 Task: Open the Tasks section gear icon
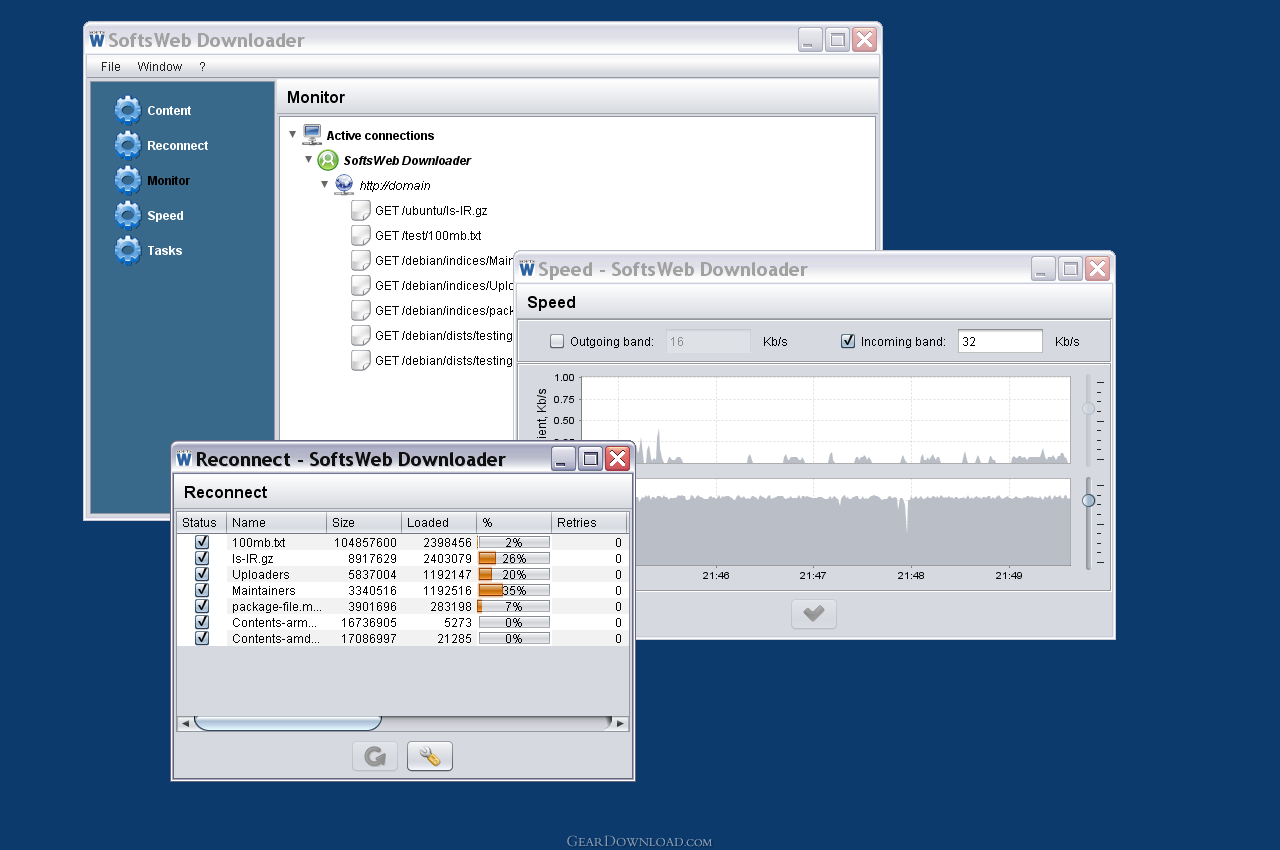point(128,250)
